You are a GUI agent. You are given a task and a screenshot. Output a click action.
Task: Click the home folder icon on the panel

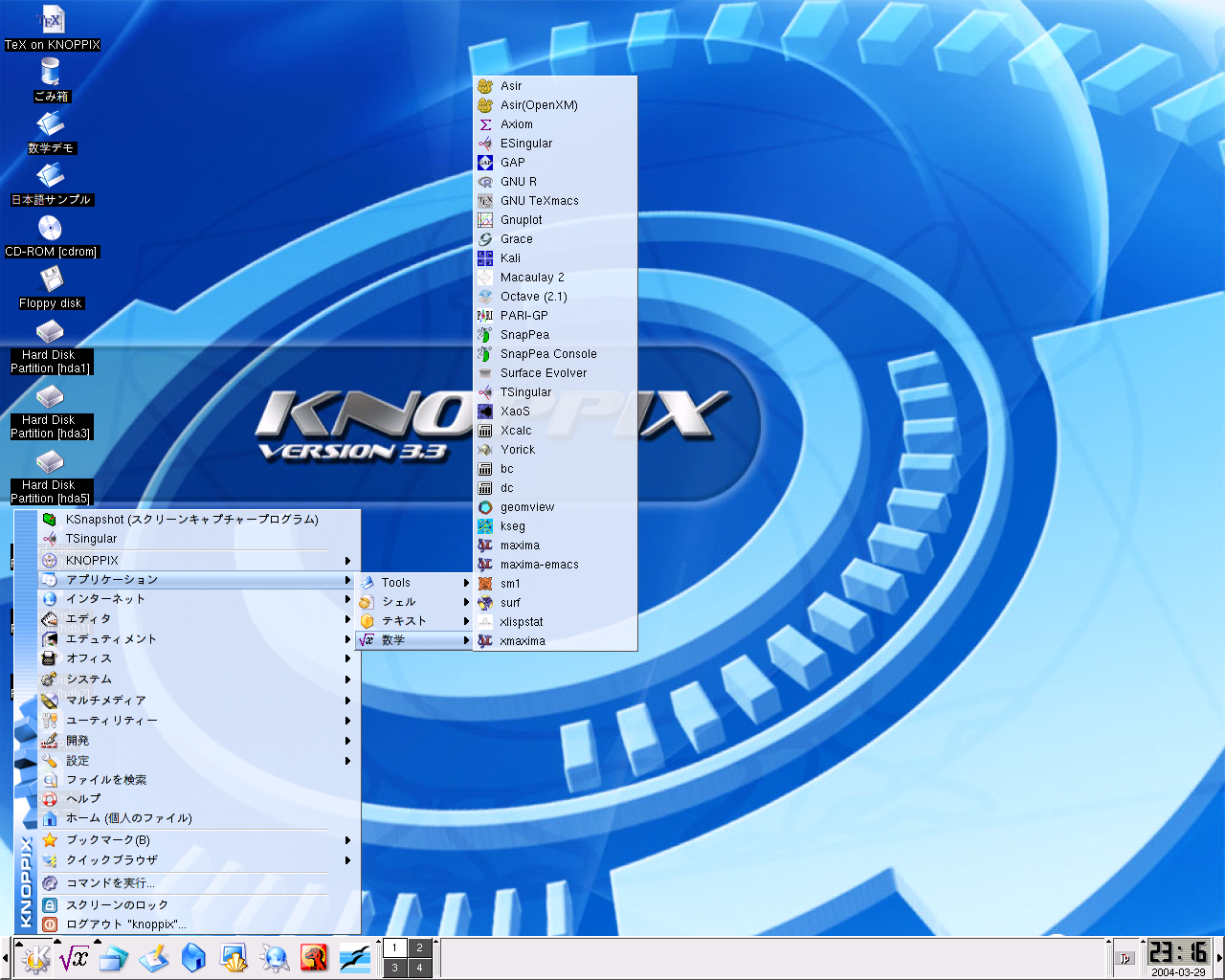click(x=194, y=958)
